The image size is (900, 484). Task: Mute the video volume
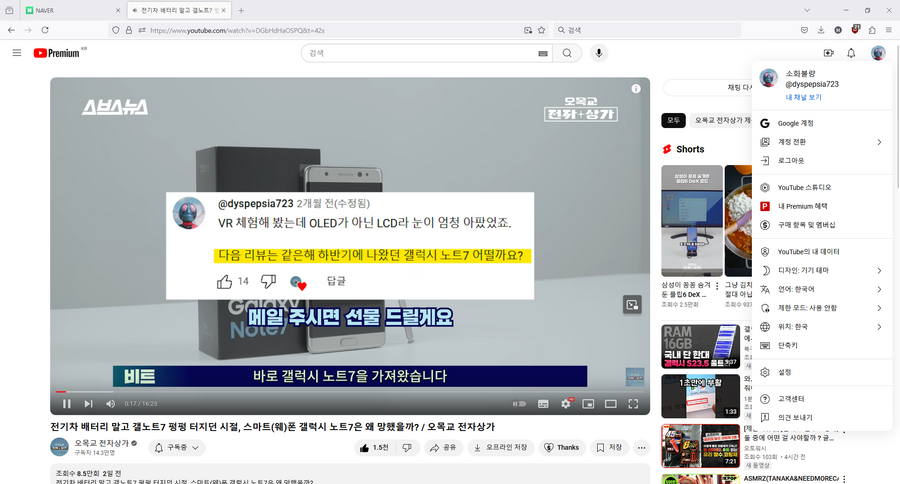tap(110, 404)
